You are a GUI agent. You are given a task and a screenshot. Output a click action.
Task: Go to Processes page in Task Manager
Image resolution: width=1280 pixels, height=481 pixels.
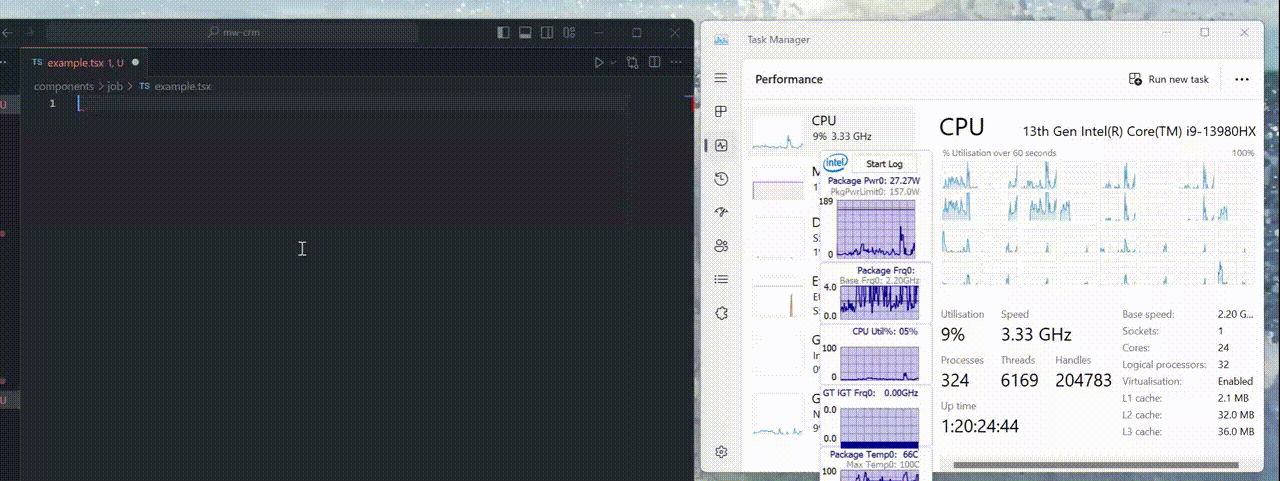pos(721,112)
